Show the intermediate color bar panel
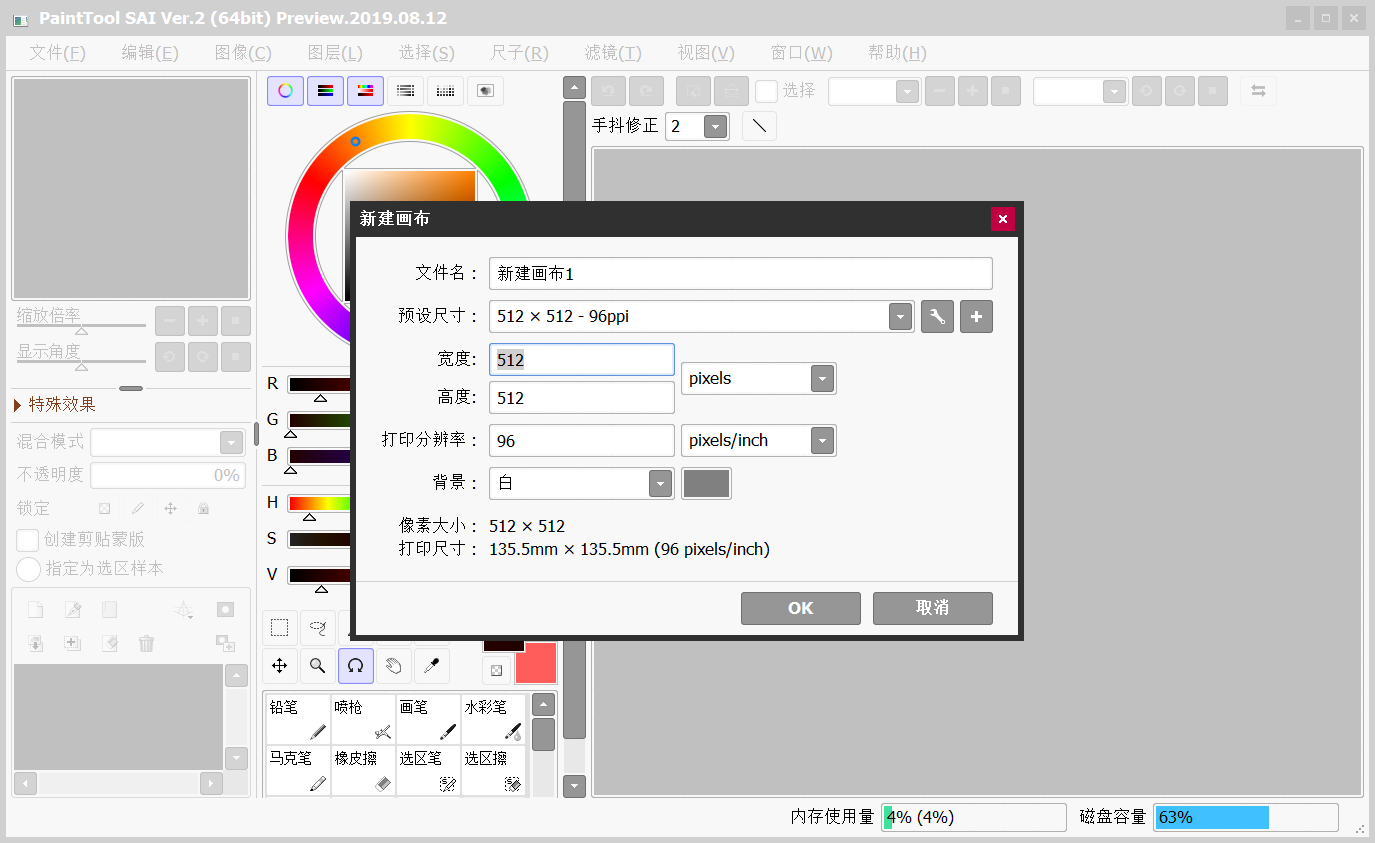This screenshot has width=1375, height=843. pyautogui.click(x=405, y=91)
